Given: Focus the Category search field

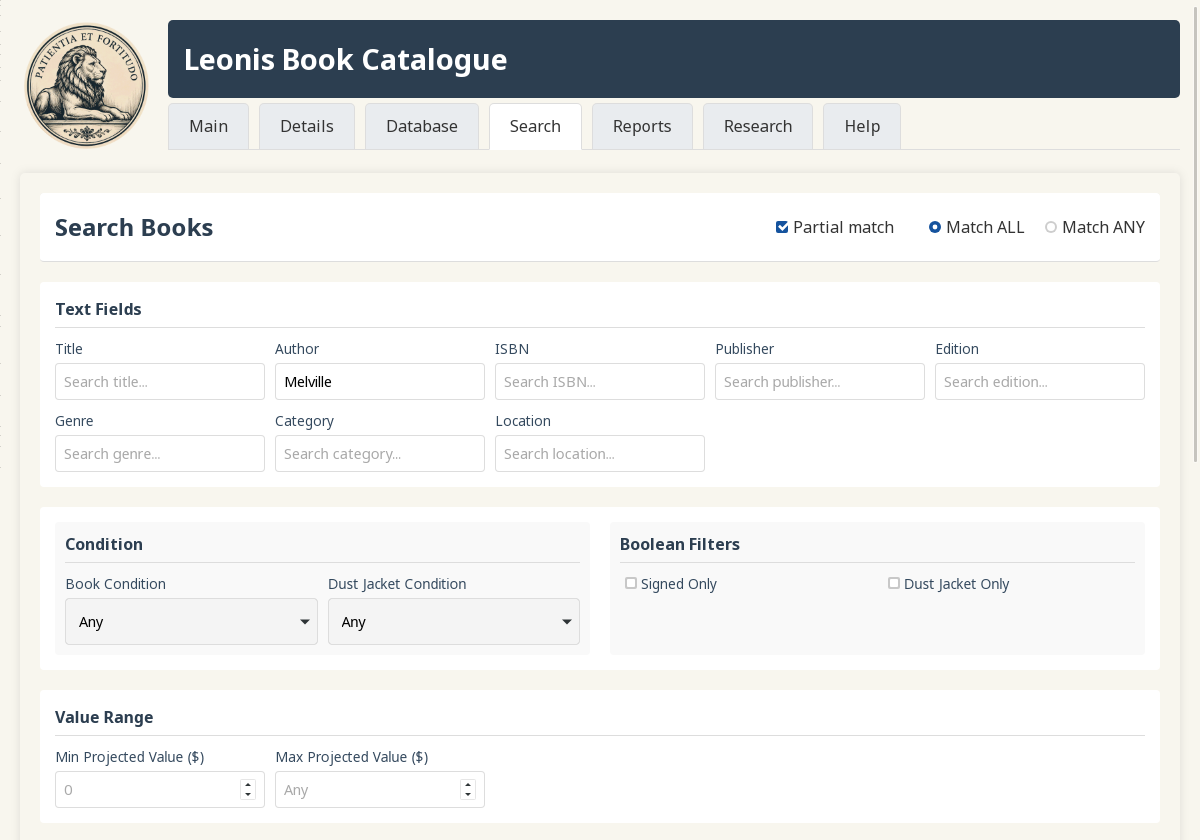Looking at the screenshot, I should pyautogui.click(x=380, y=454).
